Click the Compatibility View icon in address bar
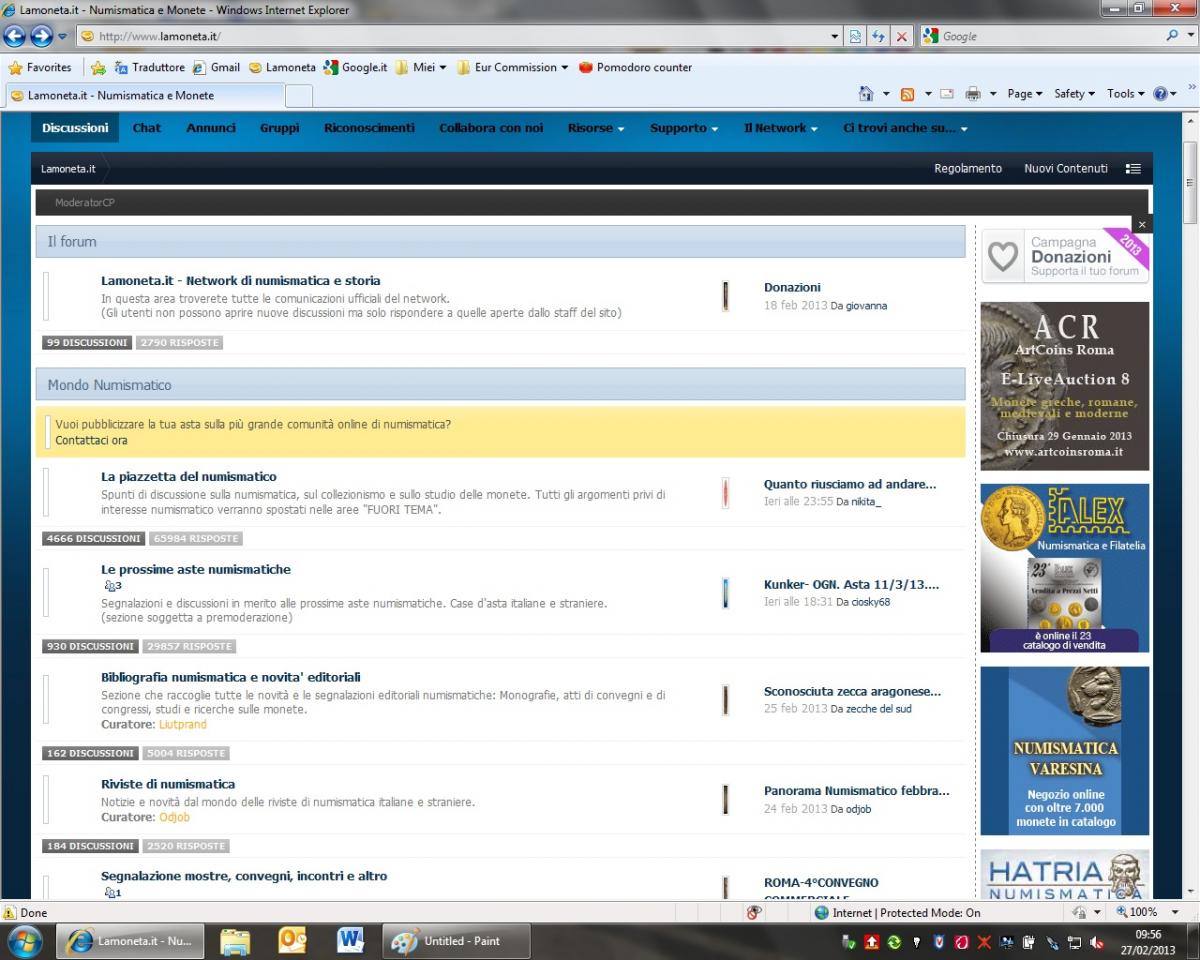The height and width of the screenshot is (960, 1200). [857, 37]
